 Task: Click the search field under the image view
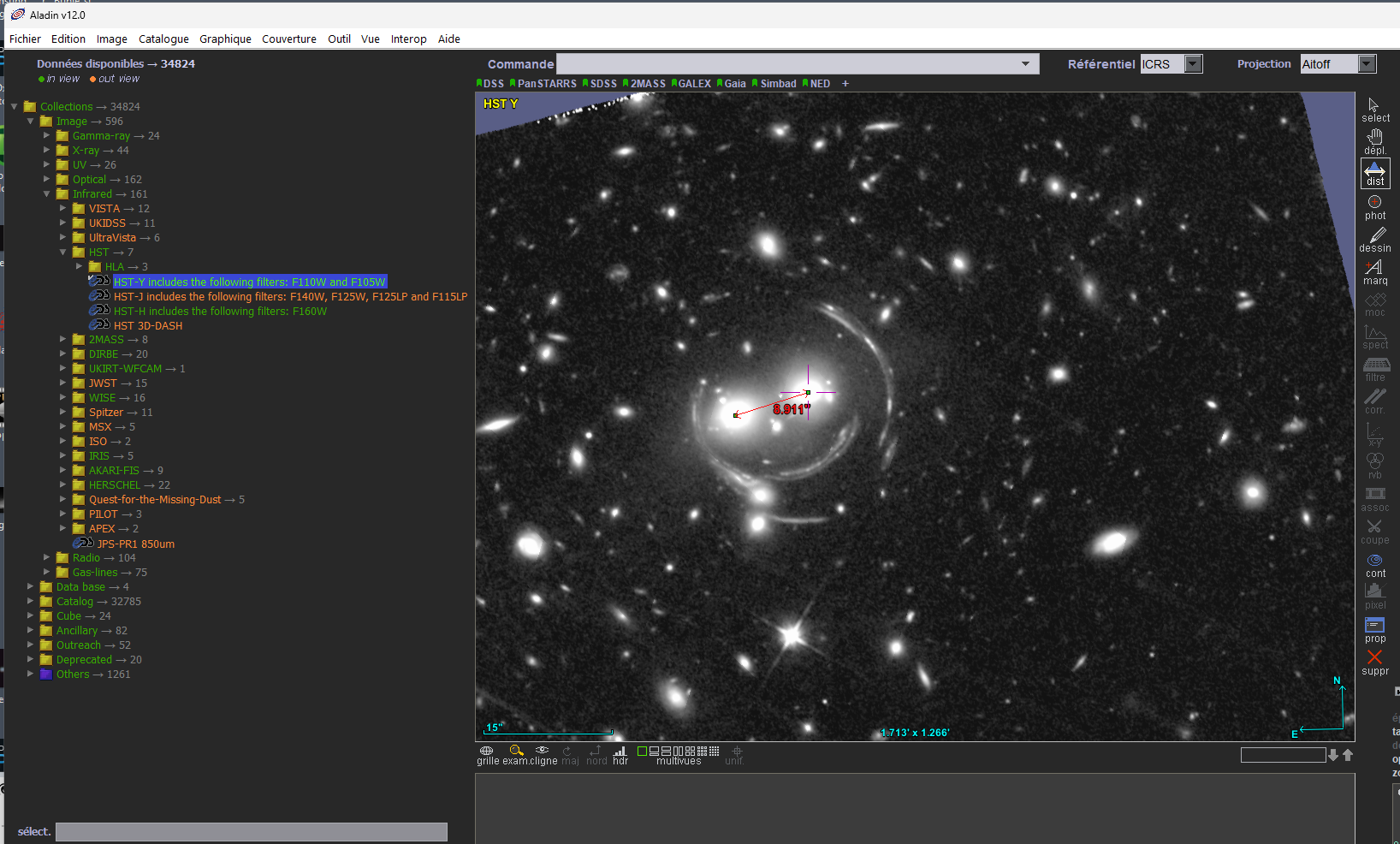tap(1283, 755)
